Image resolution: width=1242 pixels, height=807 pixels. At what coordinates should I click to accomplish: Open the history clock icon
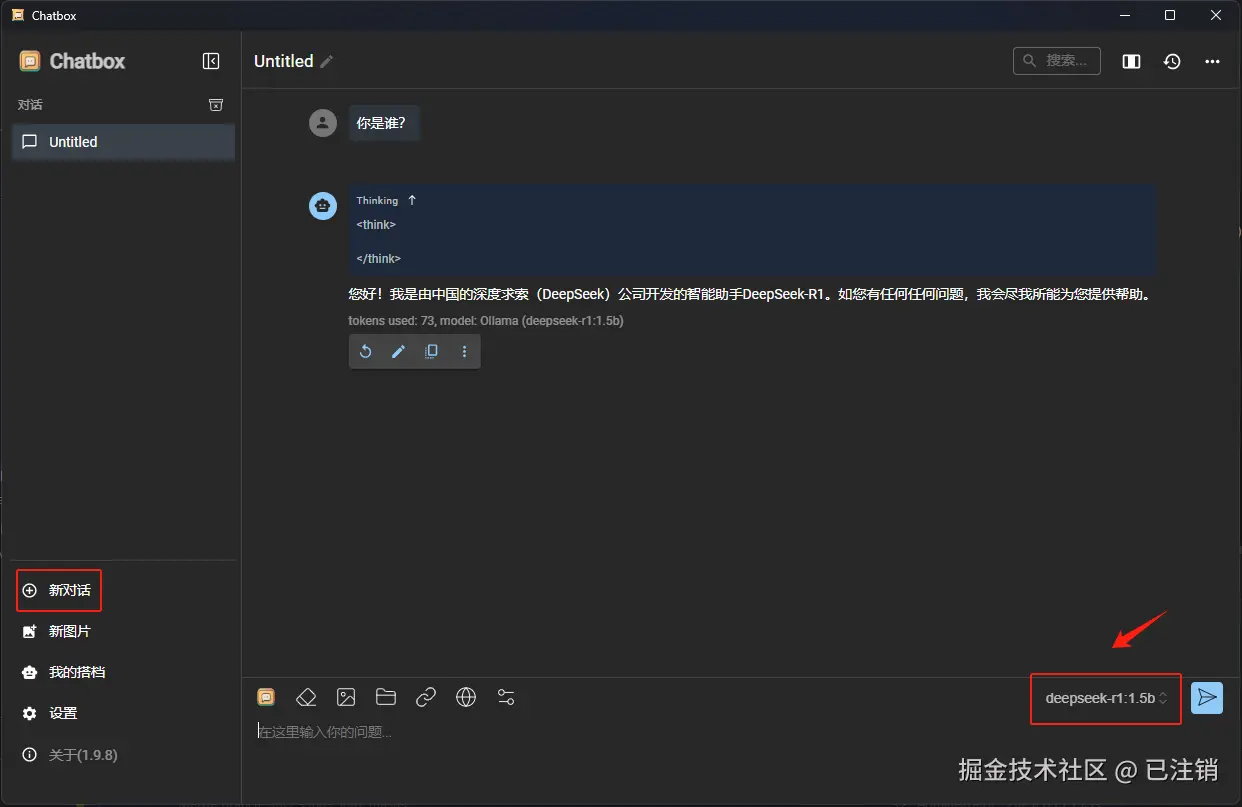(x=1172, y=61)
